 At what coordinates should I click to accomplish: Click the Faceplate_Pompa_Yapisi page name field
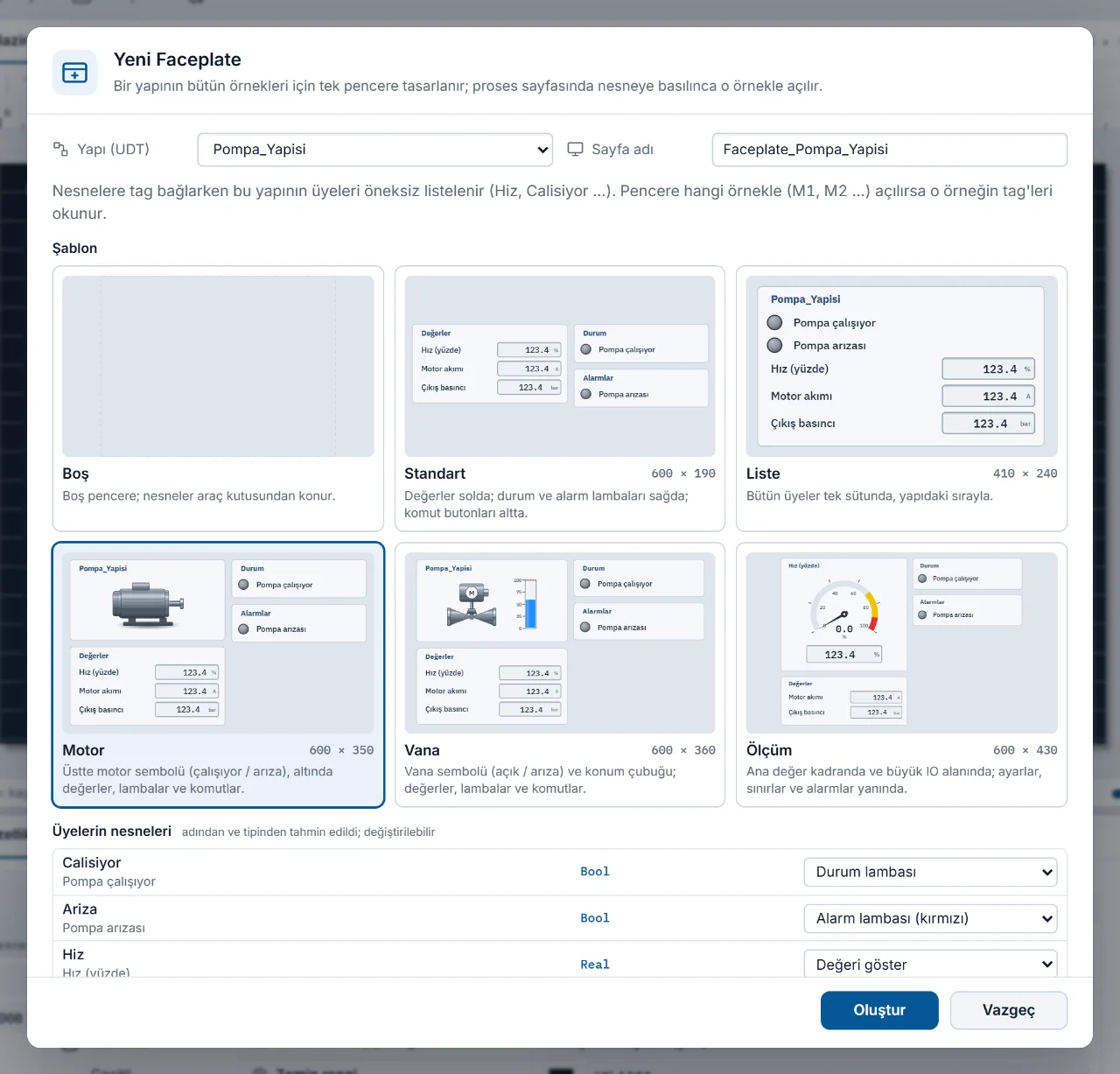click(890, 150)
